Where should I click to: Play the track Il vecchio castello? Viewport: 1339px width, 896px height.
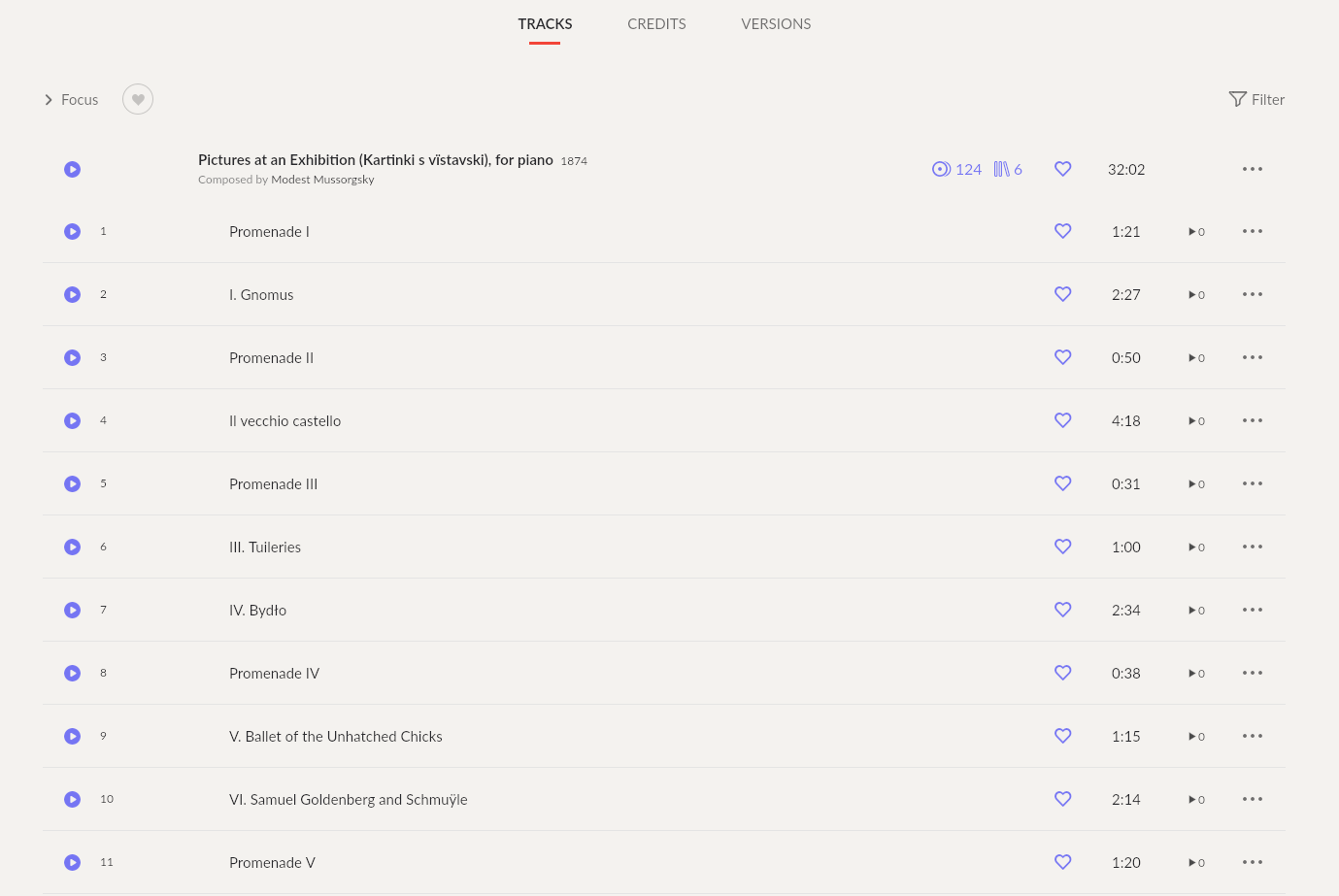click(x=72, y=420)
